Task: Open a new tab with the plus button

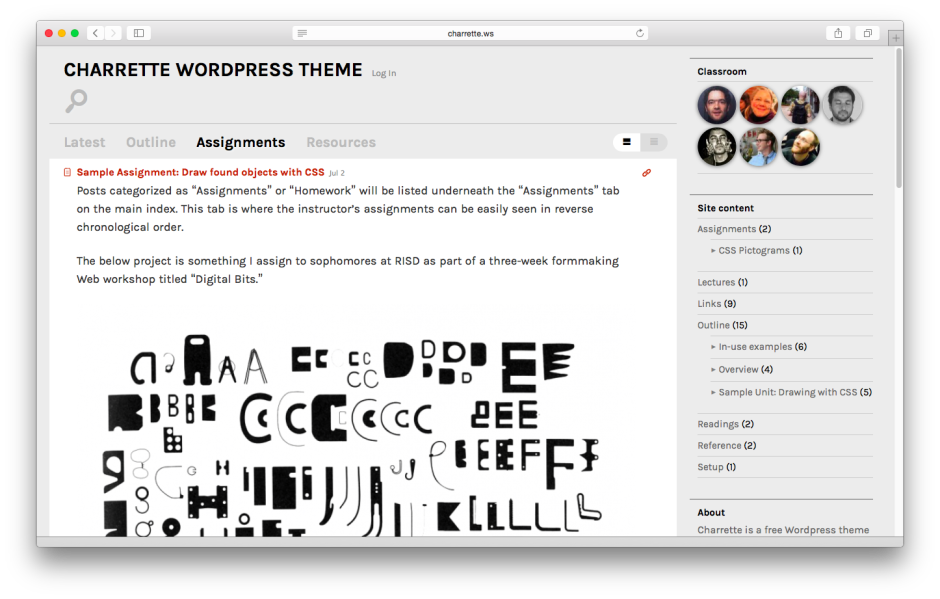Action: tap(896, 38)
